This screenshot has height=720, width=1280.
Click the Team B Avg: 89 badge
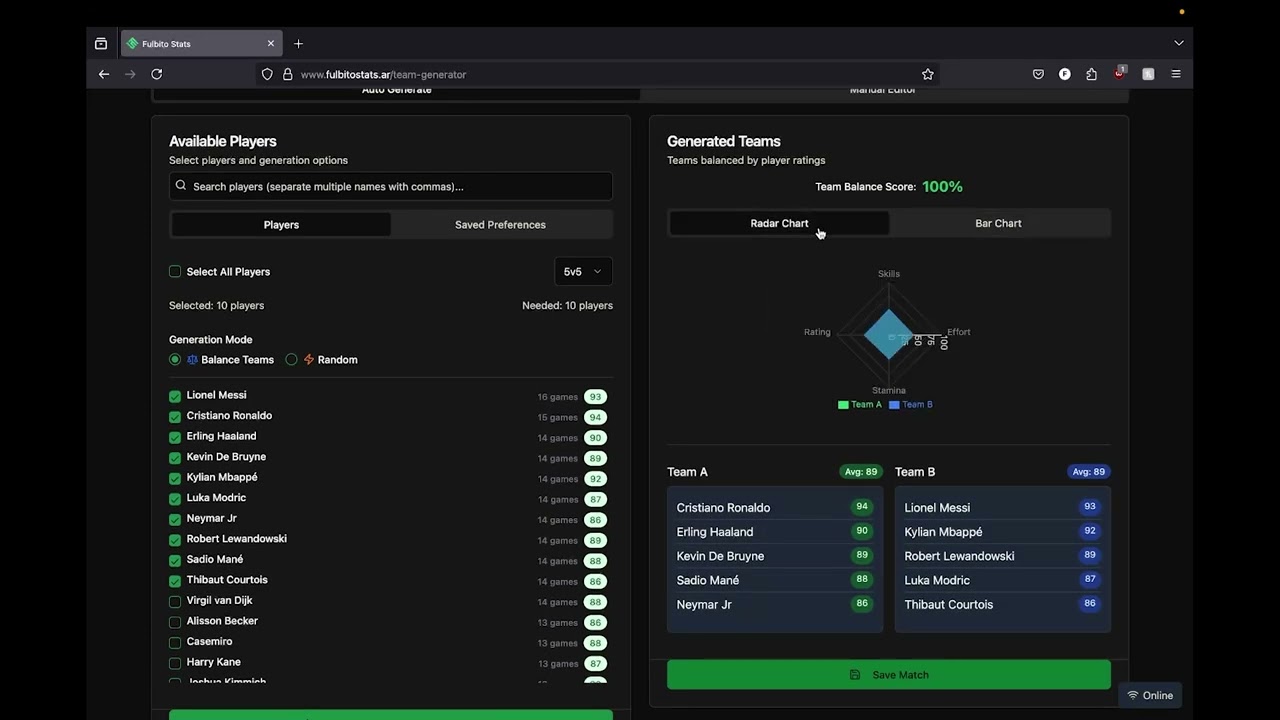click(1089, 472)
